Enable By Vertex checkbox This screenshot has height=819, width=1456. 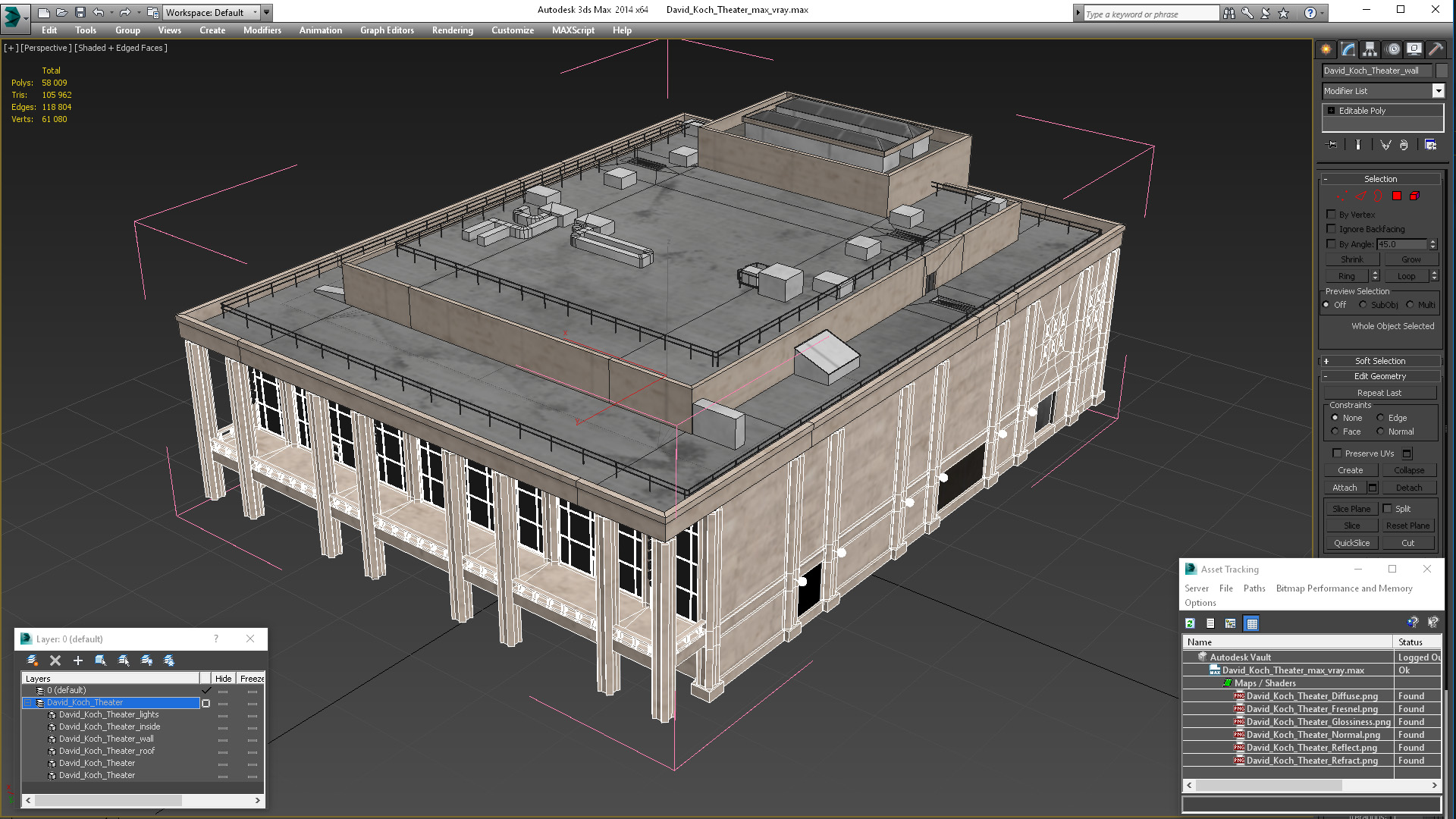pos(1332,214)
